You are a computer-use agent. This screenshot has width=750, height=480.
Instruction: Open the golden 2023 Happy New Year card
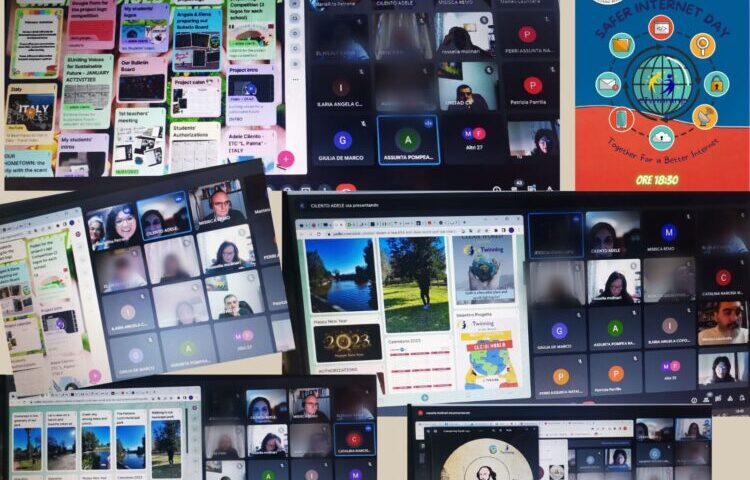347,343
